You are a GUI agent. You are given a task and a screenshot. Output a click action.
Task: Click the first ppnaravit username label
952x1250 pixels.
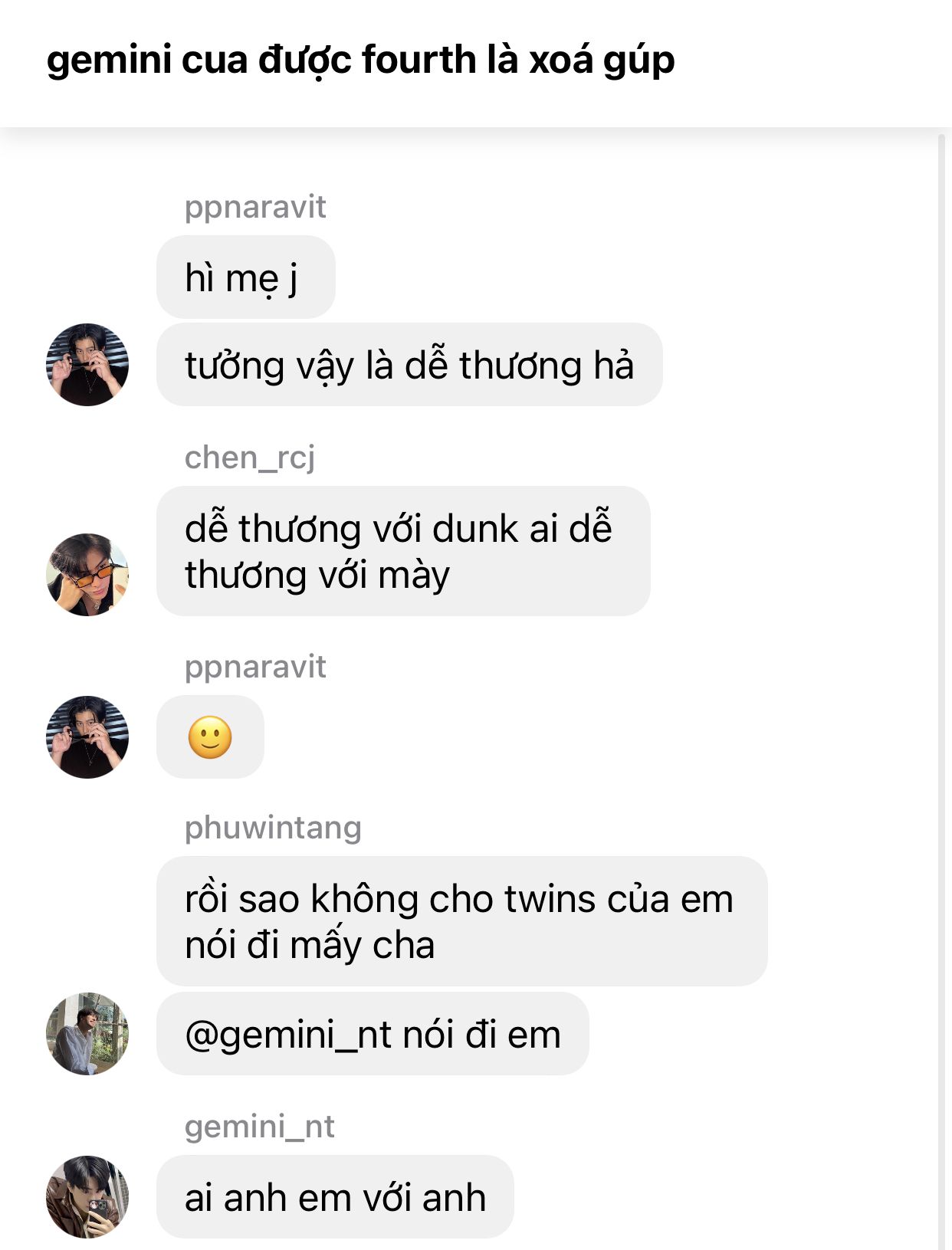click(x=255, y=208)
